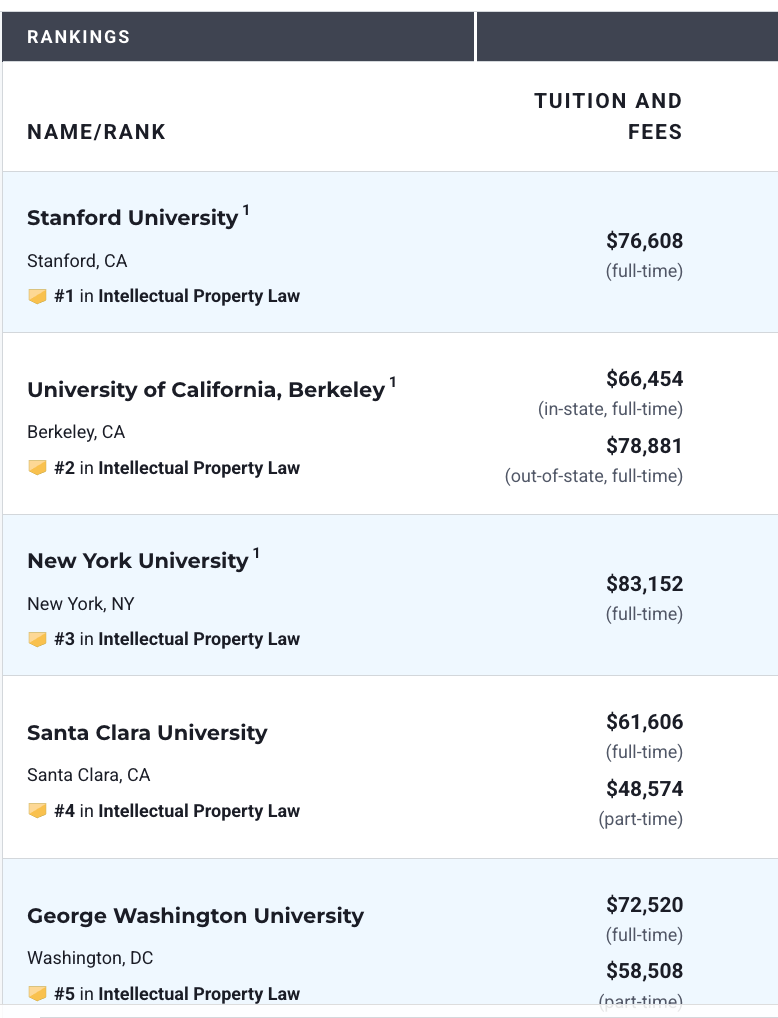This screenshot has height=1018, width=778.
Task: Click the Santa Clara badge icon beside #4
Action: pyautogui.click(x=37, y=811)
